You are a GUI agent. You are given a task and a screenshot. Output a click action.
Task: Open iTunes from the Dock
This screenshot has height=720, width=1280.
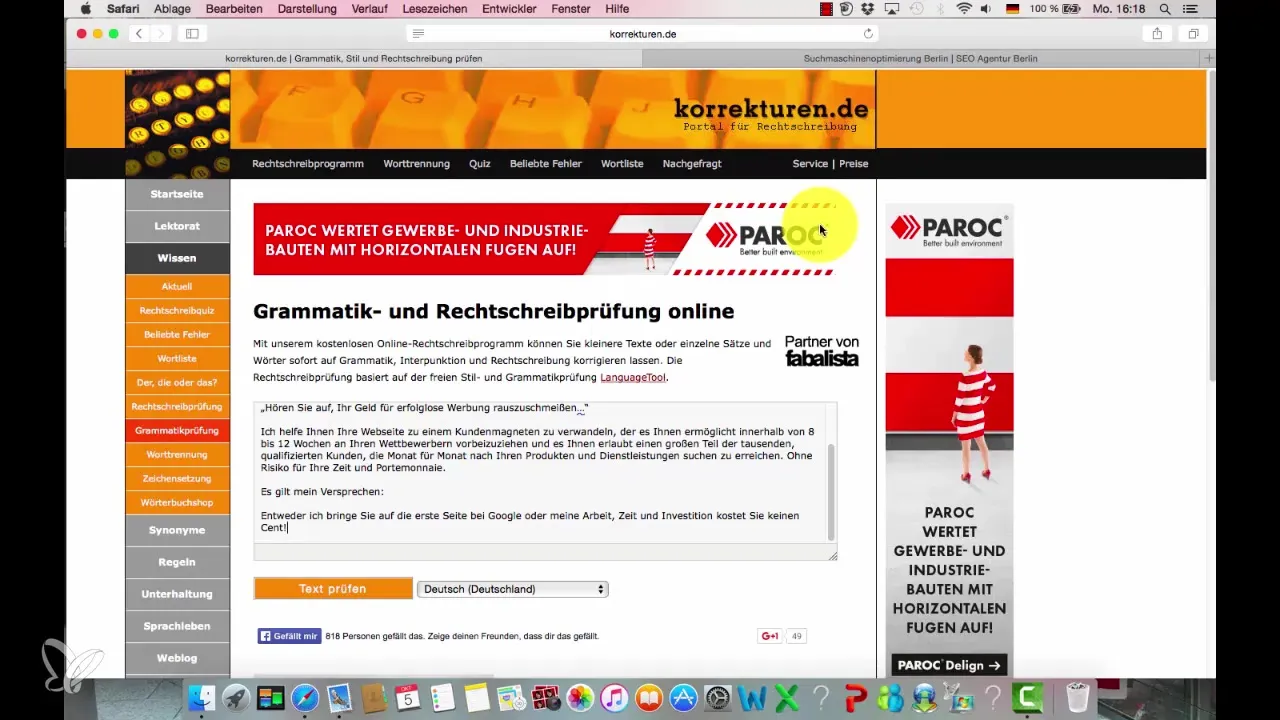[614, 697]
